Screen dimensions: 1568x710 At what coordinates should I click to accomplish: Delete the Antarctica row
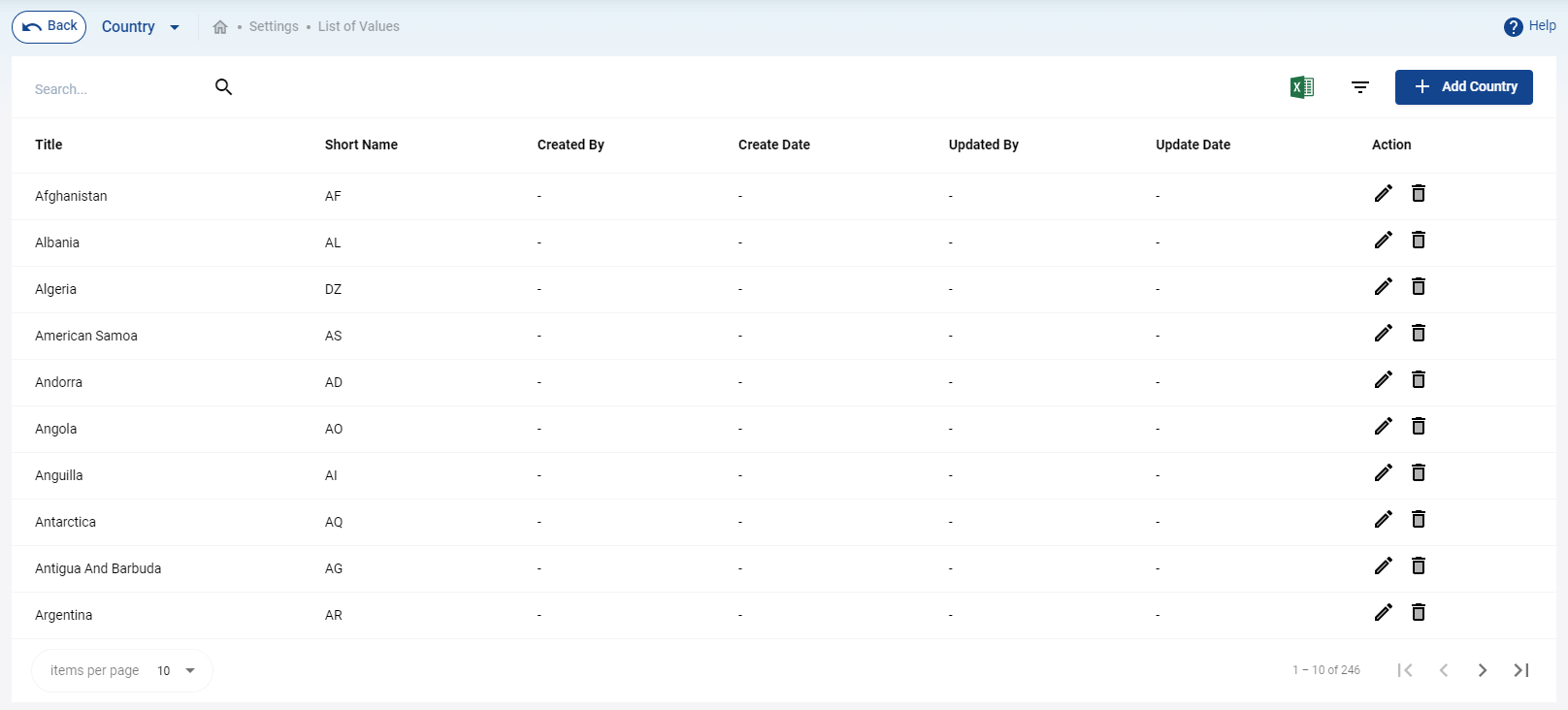click(x=1419, y=519)
